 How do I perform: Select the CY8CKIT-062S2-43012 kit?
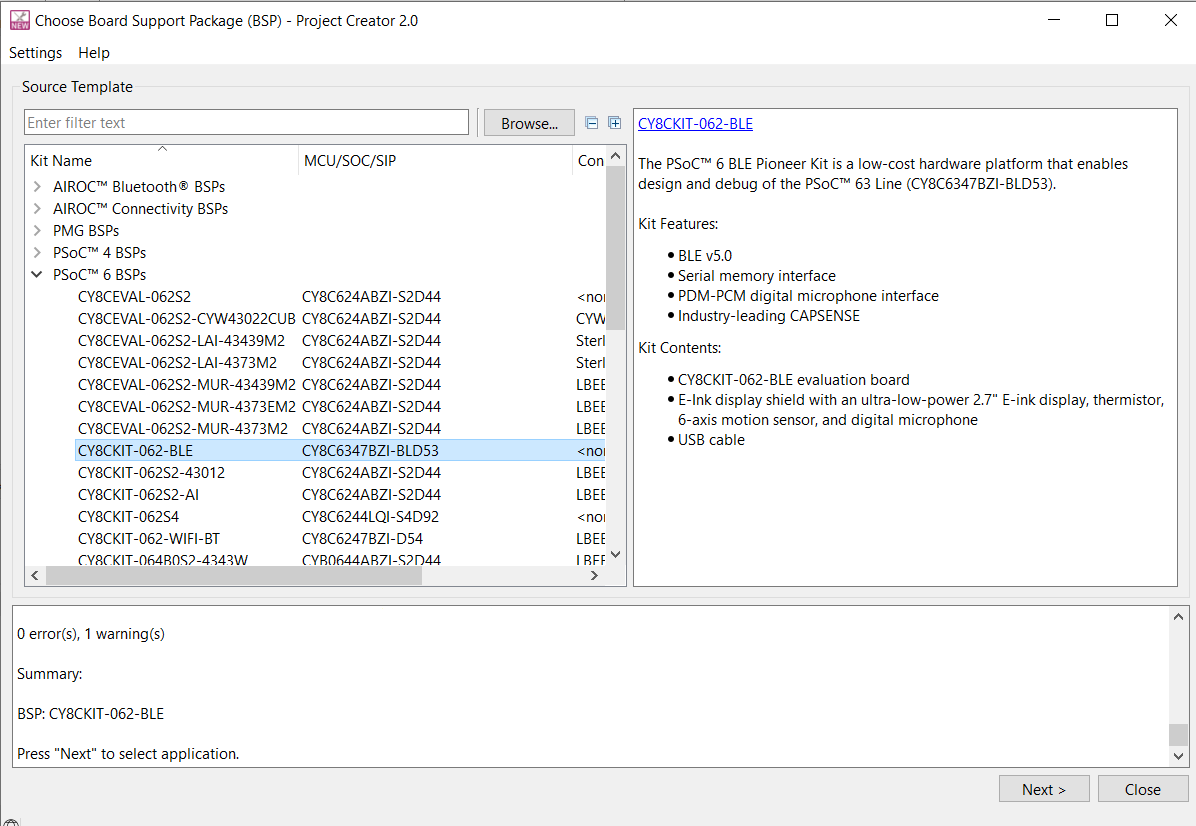(151, 473)
